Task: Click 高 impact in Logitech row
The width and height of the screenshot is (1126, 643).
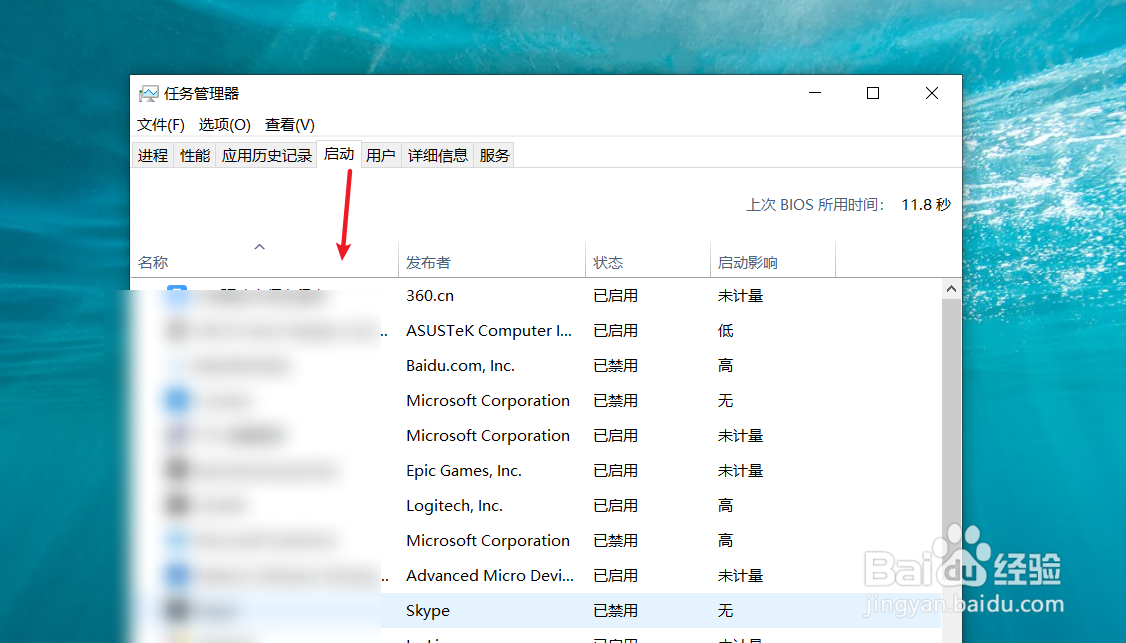Action: [x=725, y=506]
